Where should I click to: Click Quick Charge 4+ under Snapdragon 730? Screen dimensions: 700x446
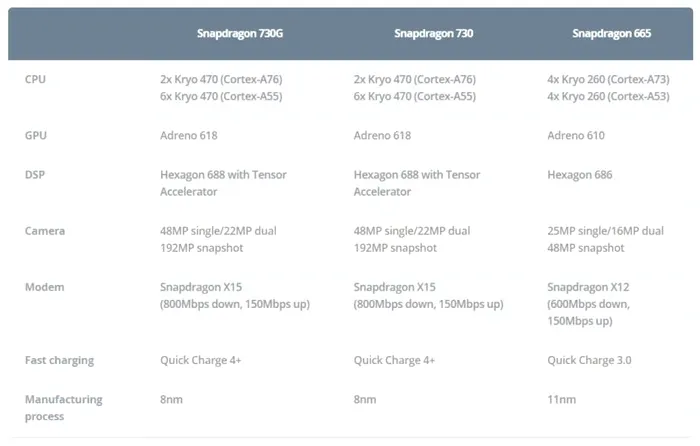coord(394,360)
